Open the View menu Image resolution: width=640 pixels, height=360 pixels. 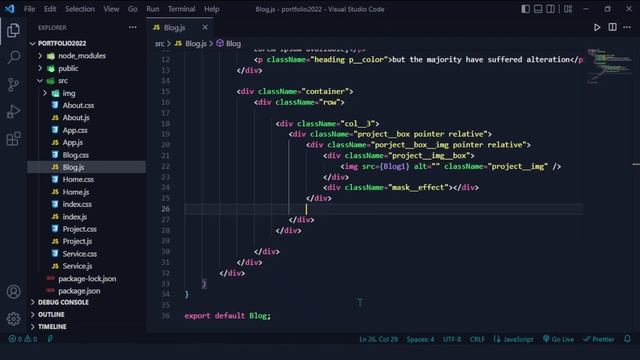click(111, 9)
